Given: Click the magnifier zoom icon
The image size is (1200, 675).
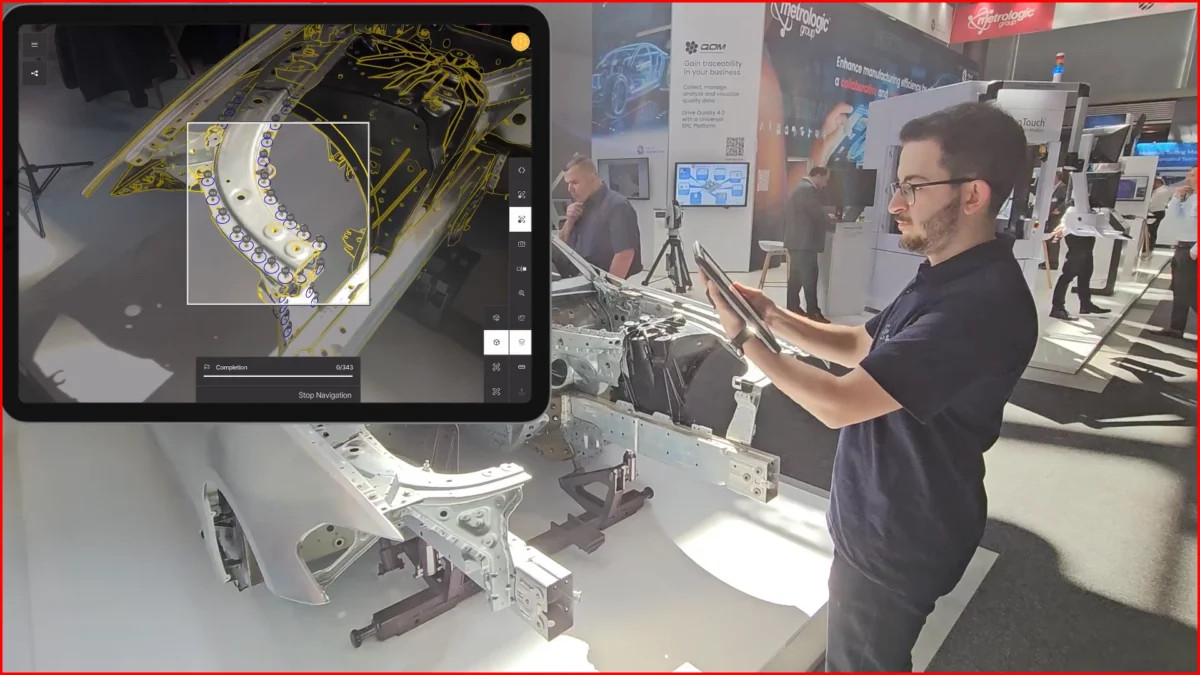Looking at the screenshot, I should pyautogui.click(x=521, y=293).
